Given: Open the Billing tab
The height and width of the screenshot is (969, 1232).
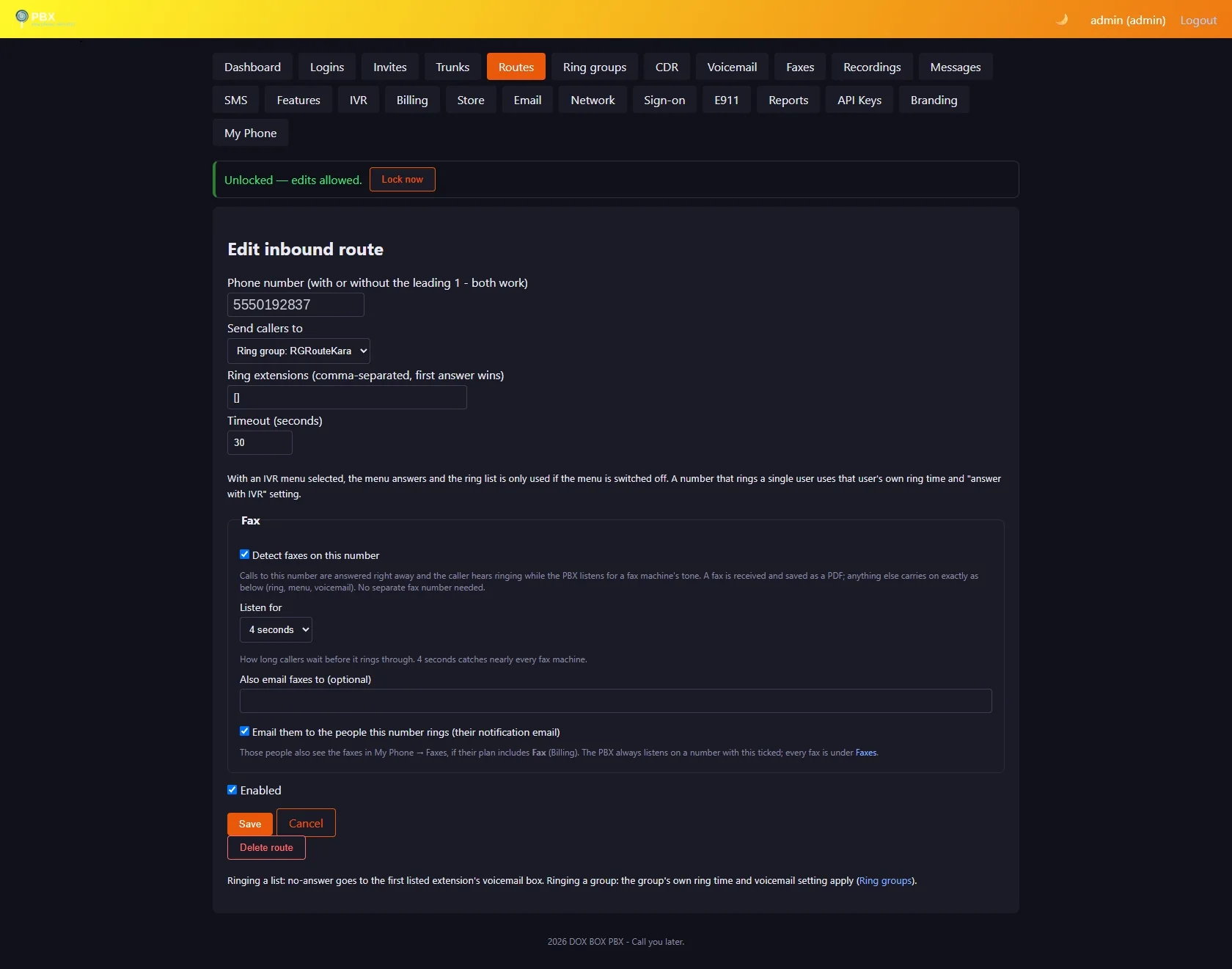Looking at the screenshot, I should pos(412,100).
